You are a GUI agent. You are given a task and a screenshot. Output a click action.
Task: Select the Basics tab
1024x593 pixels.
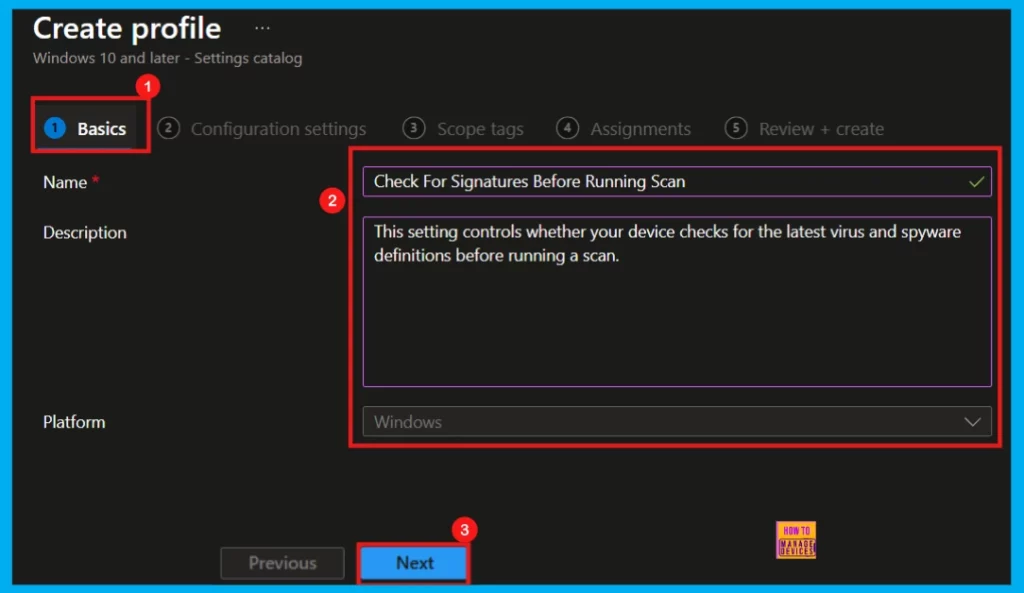pyautogui.click(x=86, y=129)
